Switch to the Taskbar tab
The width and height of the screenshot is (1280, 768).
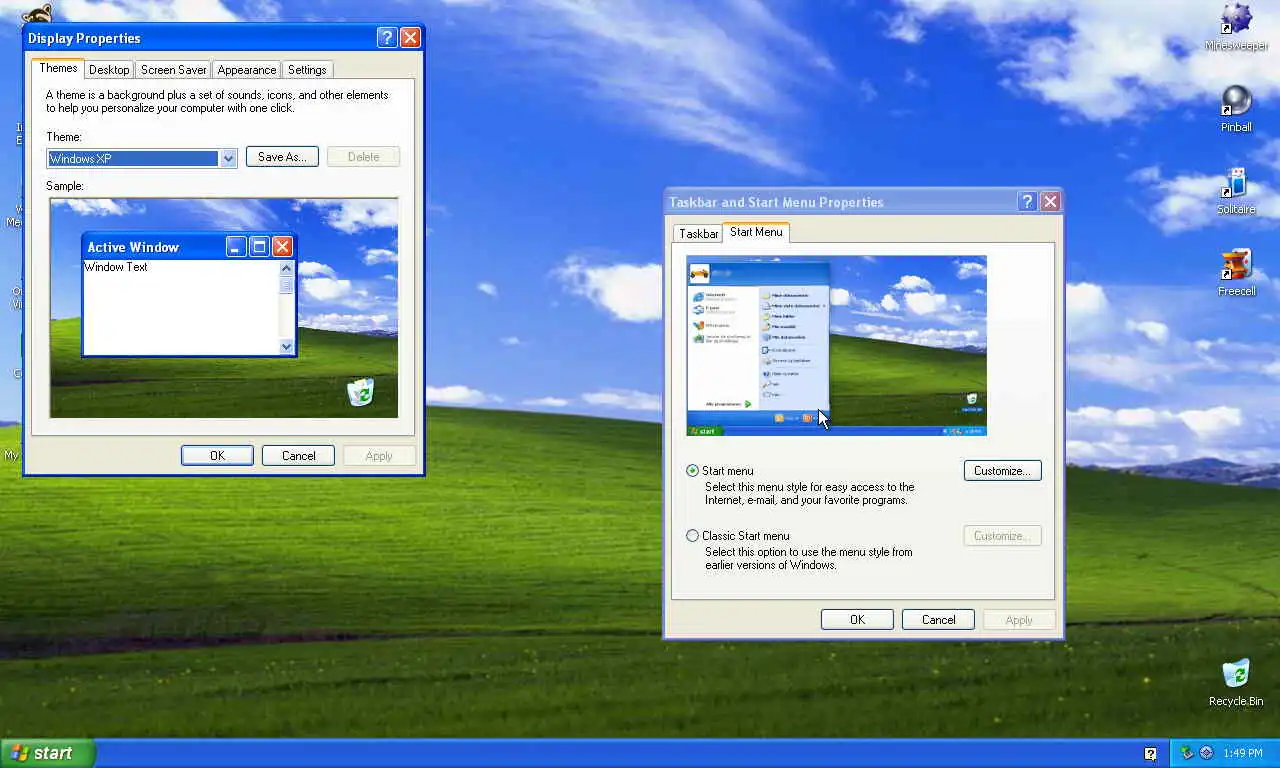pos(698,233)
